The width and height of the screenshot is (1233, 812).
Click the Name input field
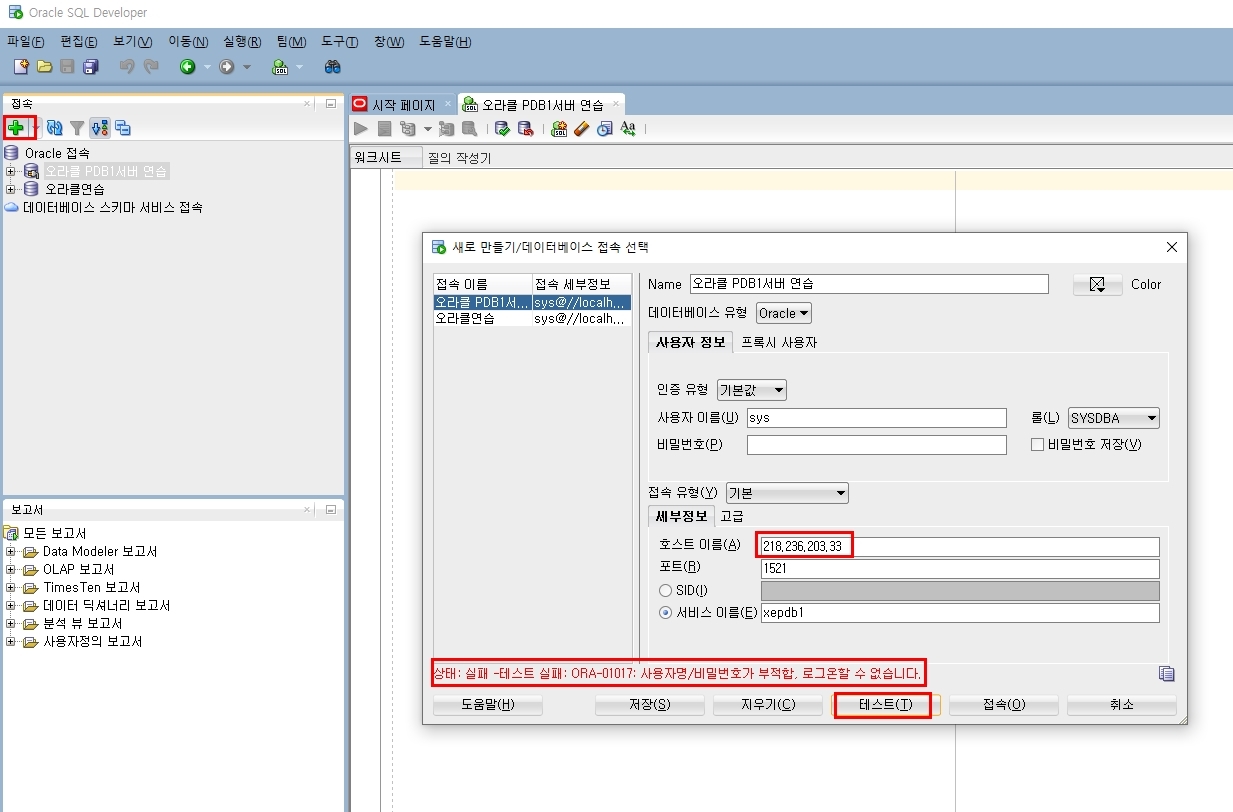tap(869, 284)
